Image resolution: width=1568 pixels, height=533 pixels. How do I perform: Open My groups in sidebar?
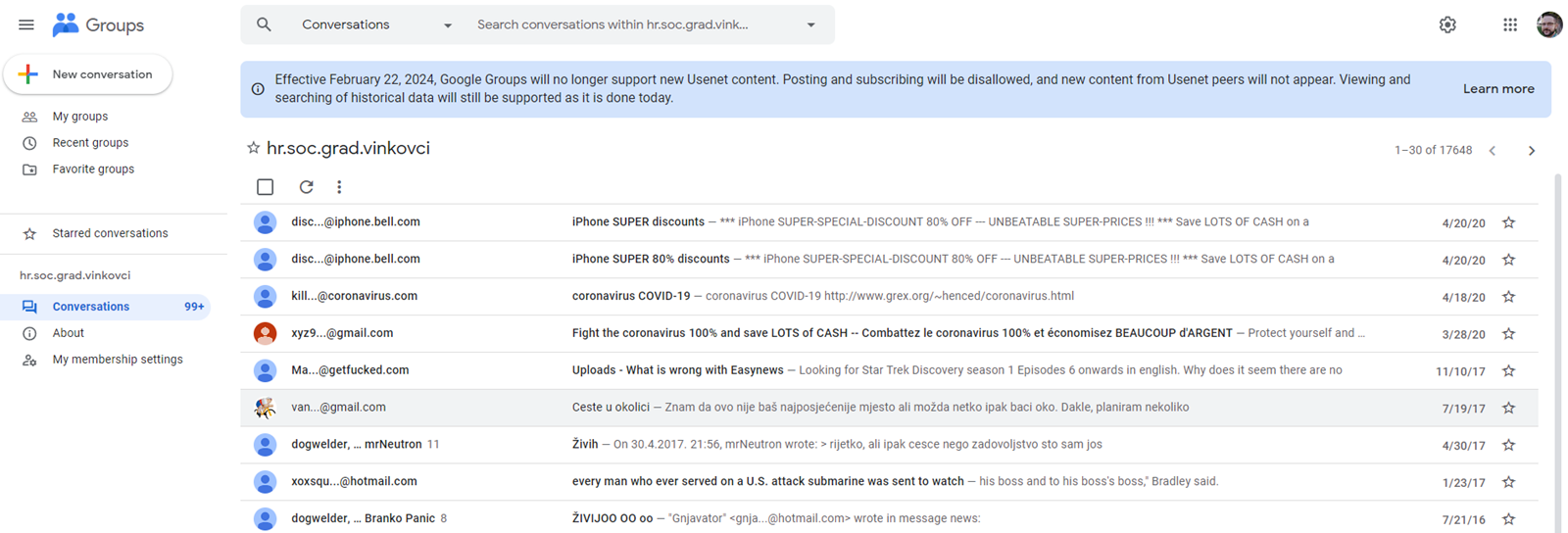coord(80,116)
